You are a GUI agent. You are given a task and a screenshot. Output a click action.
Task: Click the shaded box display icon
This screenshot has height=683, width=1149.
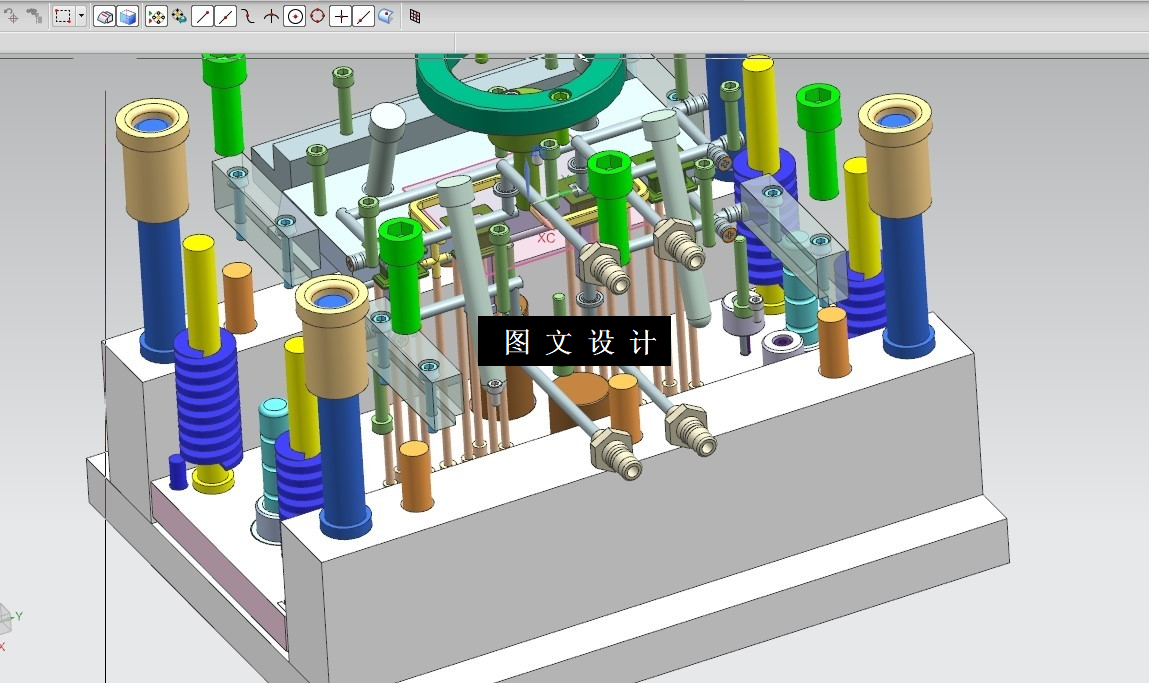(105, 16)
